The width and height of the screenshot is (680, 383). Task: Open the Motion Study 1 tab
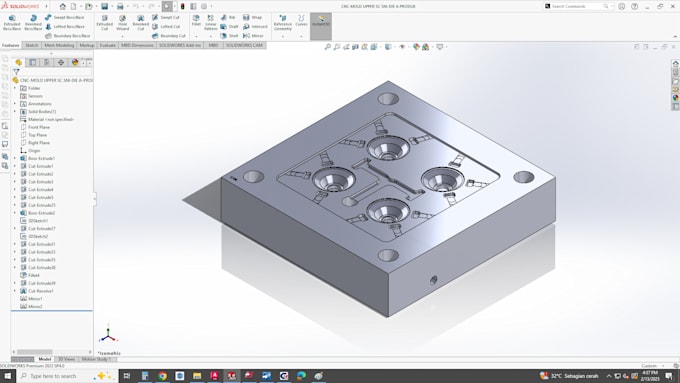point(96,359)
